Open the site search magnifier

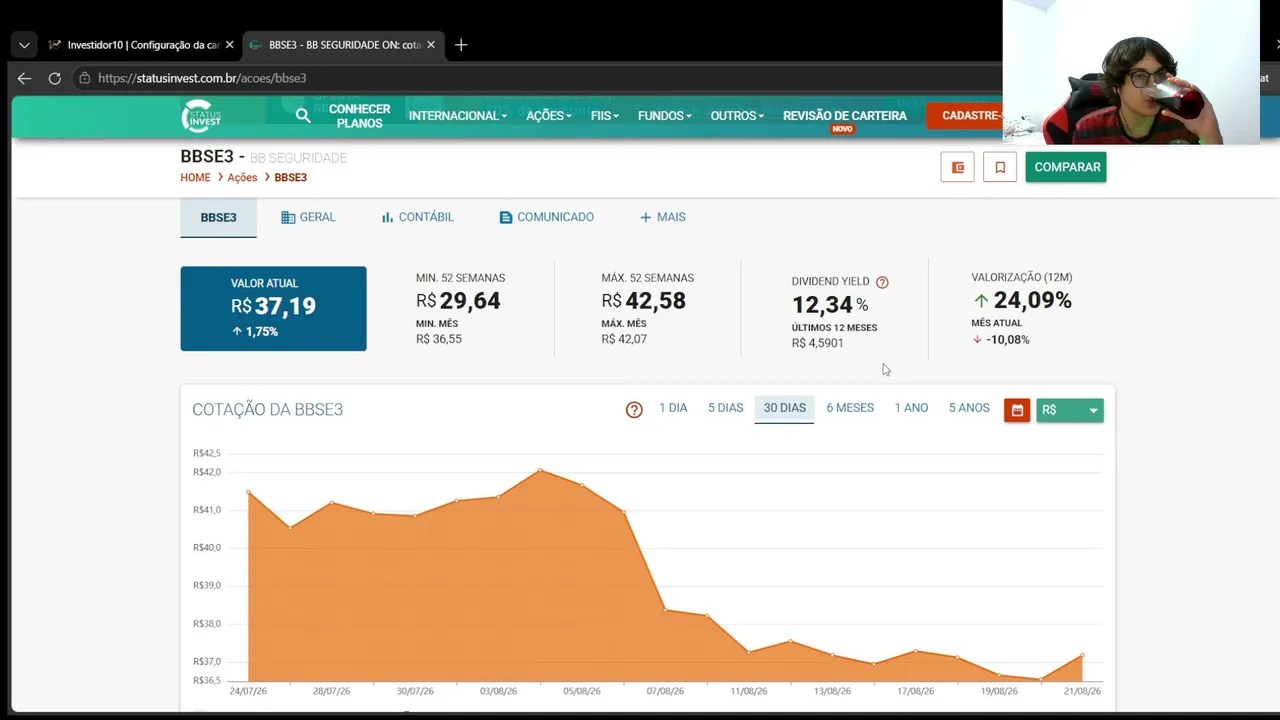303,116
